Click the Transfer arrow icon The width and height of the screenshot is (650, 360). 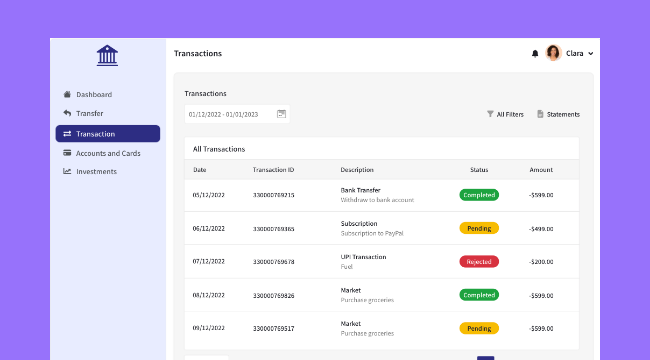pos(67,113)
